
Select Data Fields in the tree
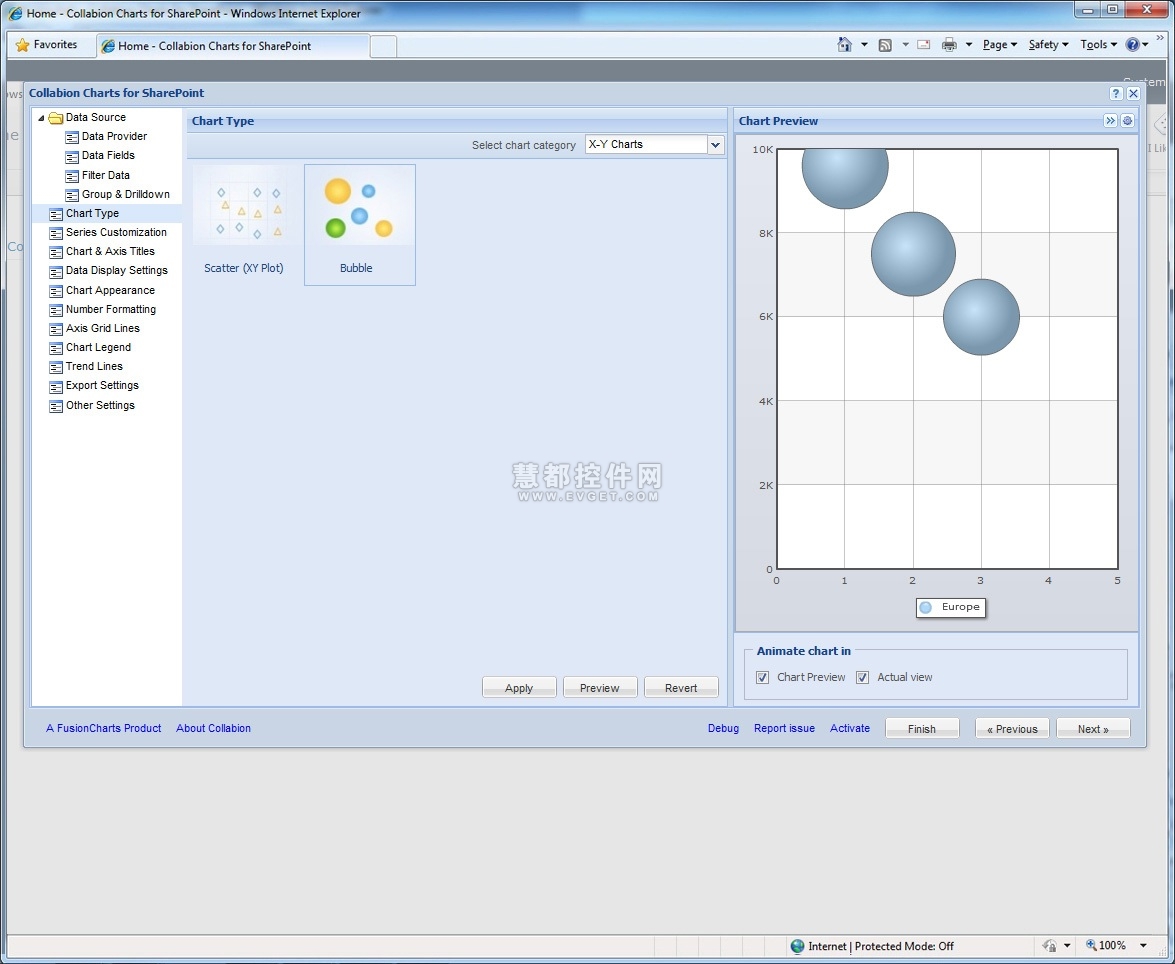(x=108, y=155)
